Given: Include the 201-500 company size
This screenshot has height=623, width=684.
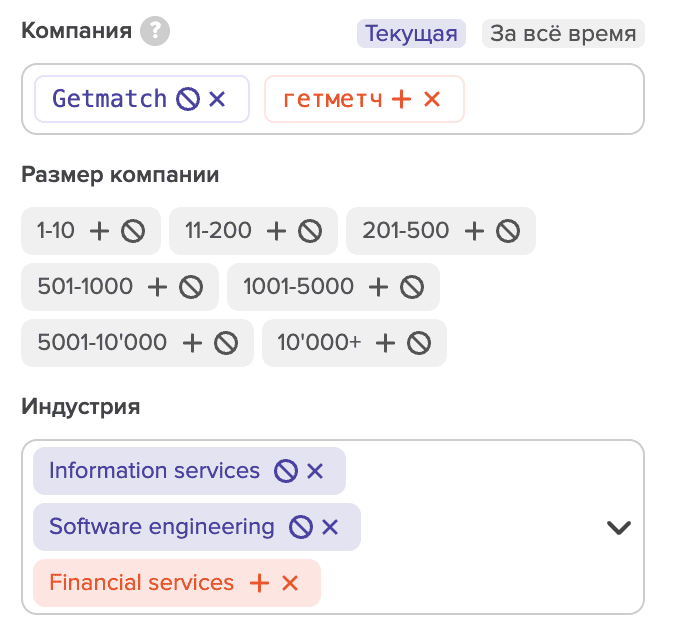Looking at the screenshot, I should click(475, 231).
